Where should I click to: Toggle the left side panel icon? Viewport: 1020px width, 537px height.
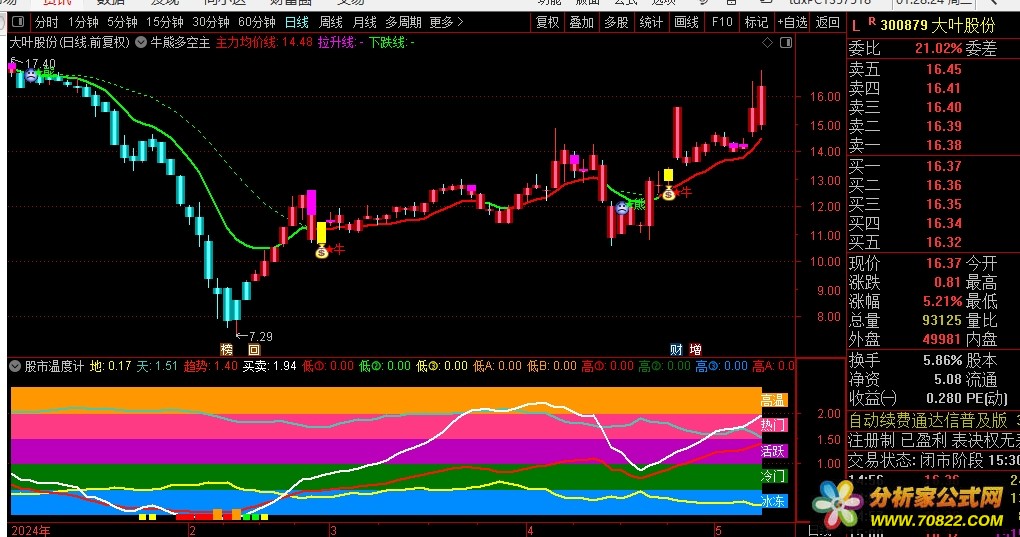click(18, 22)
